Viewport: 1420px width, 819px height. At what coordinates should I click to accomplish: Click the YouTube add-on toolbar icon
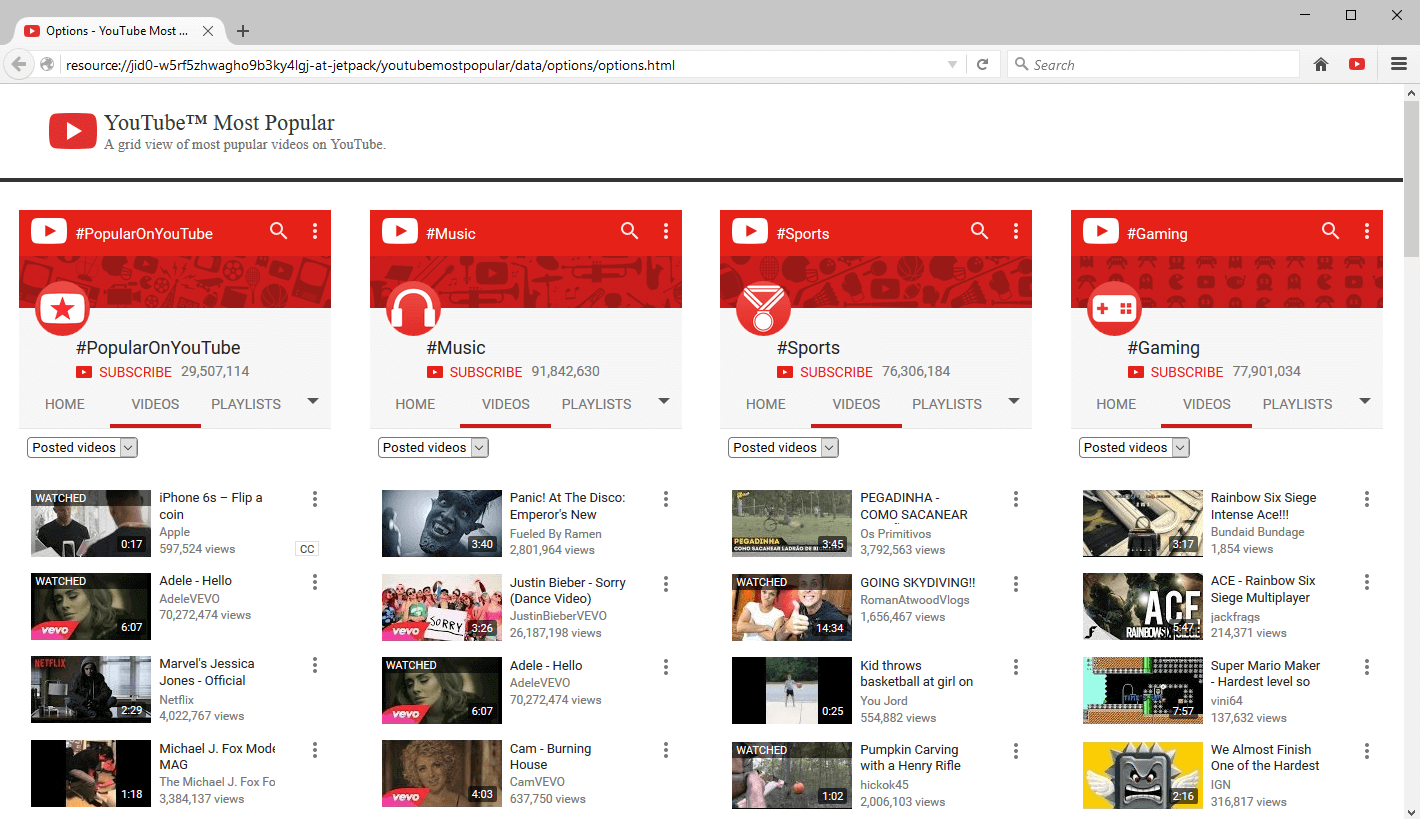pyautogui.click(x=1357, y=65)
